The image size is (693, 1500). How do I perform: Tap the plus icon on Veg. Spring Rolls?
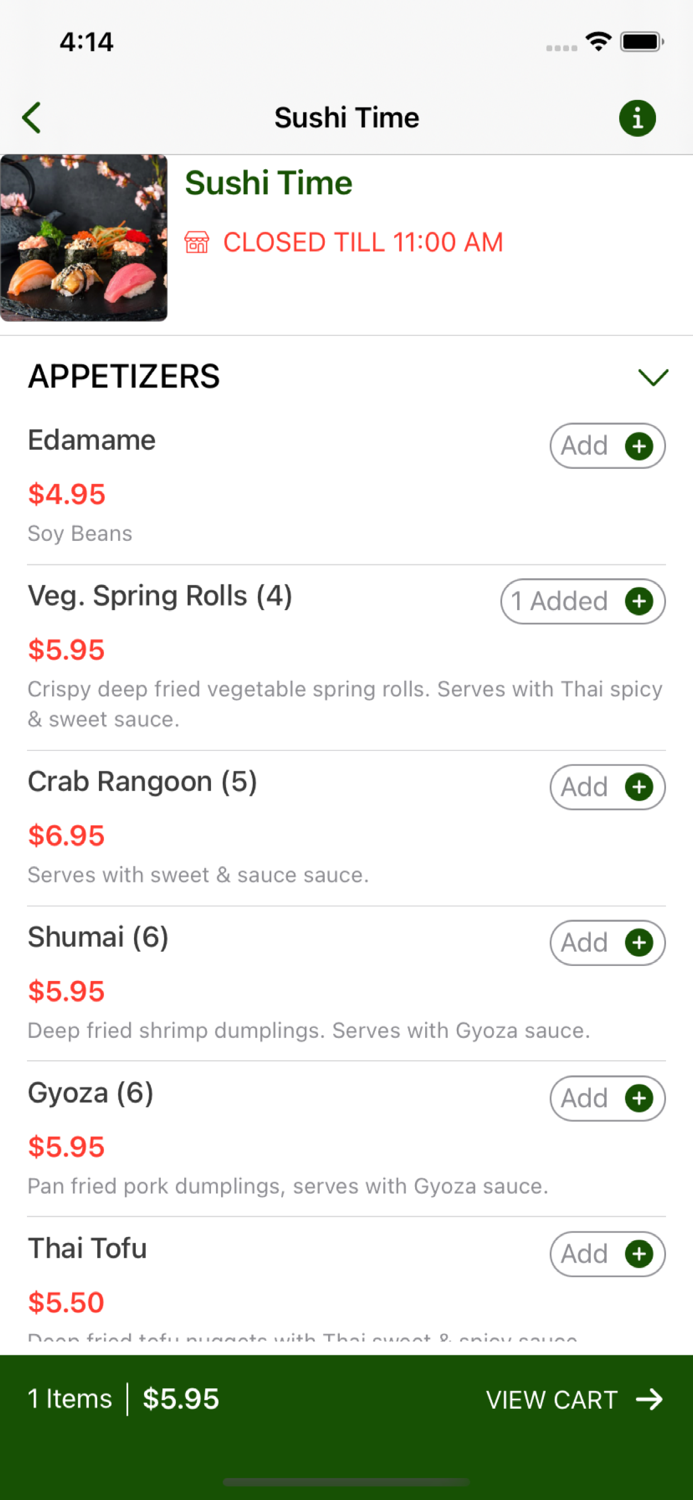pos(640,601)
